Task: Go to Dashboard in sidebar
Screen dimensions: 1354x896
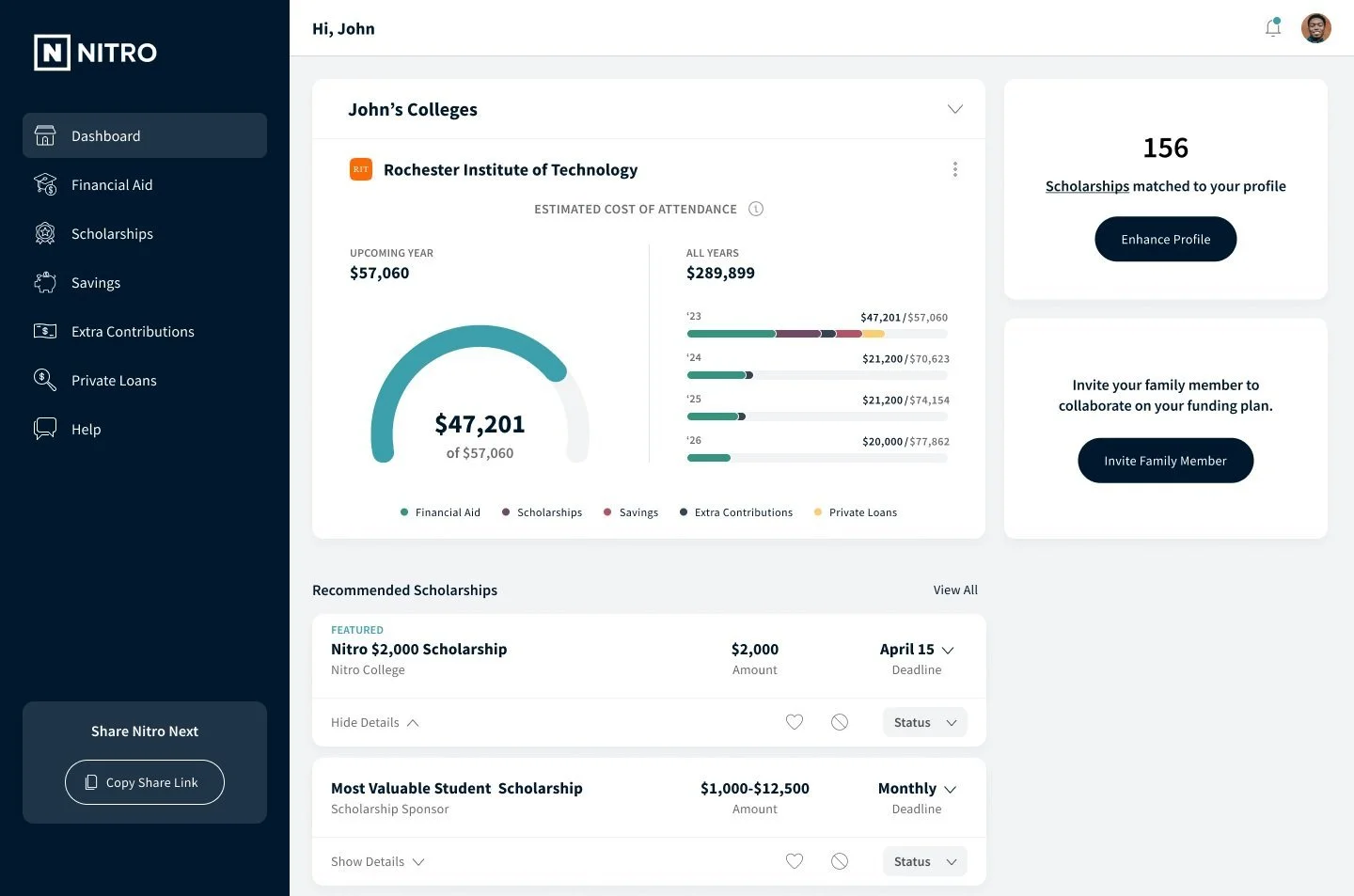Action: pos(145,135)
